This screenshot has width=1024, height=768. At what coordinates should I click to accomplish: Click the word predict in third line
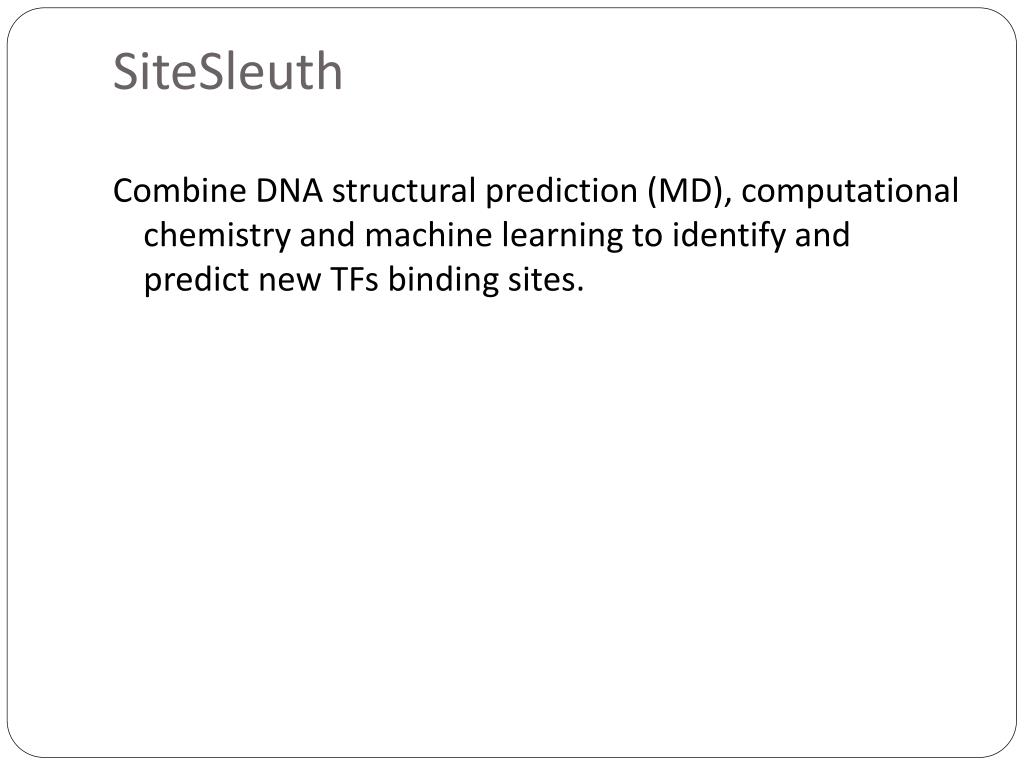pyautogui.click(x=197, y=280)
